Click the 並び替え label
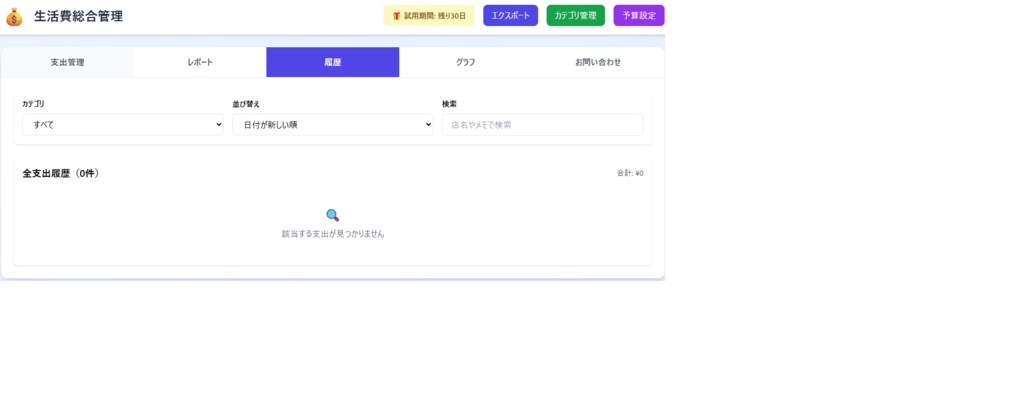This screenshot has height=418, width=1024. (246, 104)
